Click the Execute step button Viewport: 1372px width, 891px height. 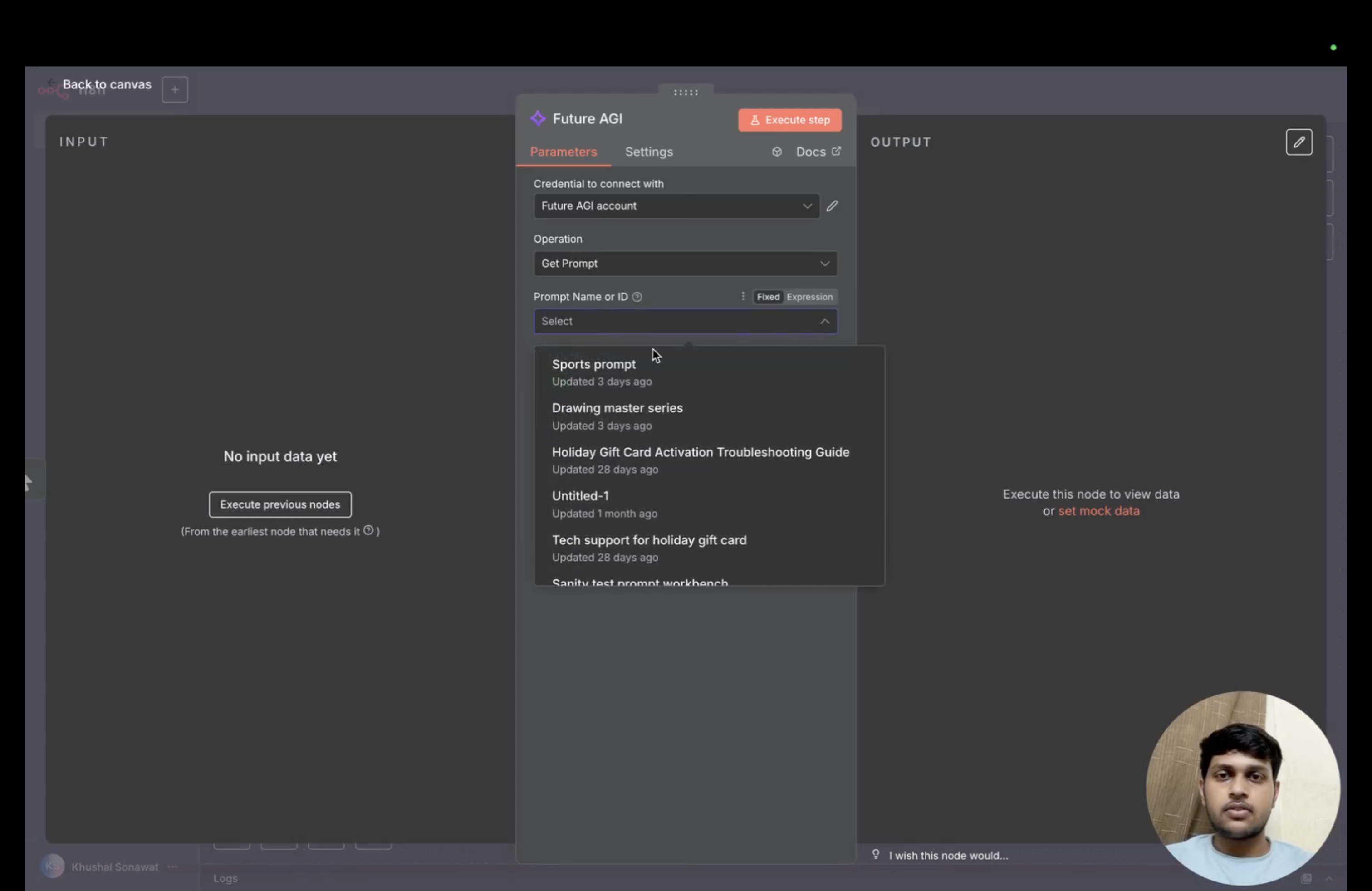[x=789, y=120]
